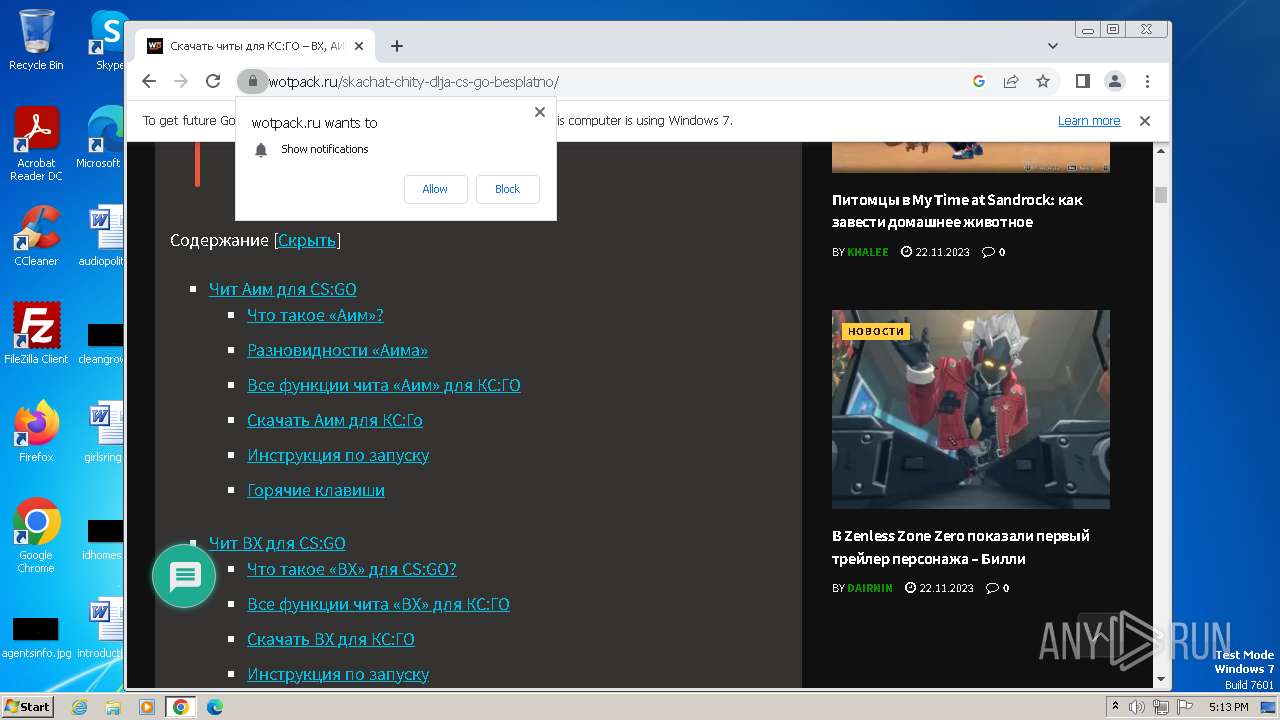This screenshot has height=720, width=1280.
Task: Open Internet Explorer from the taskbar
Action: 80,707
